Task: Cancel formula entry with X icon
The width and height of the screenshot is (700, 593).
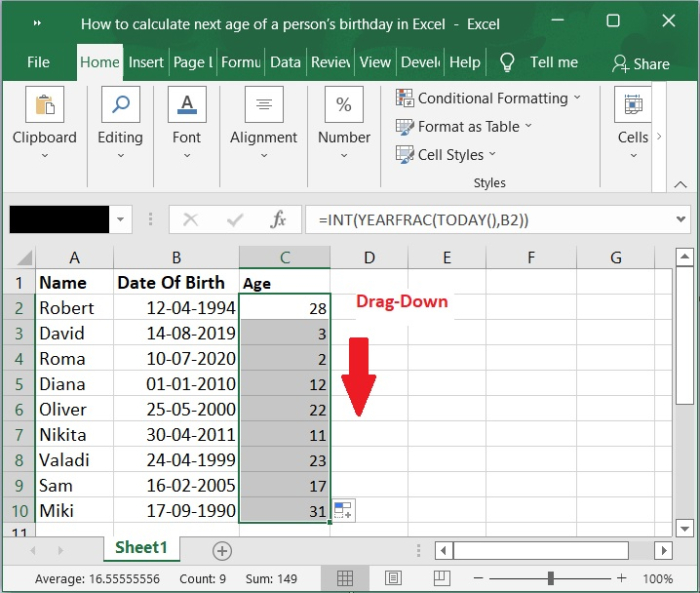Action: pyautogui.click(x=191, y=219)
